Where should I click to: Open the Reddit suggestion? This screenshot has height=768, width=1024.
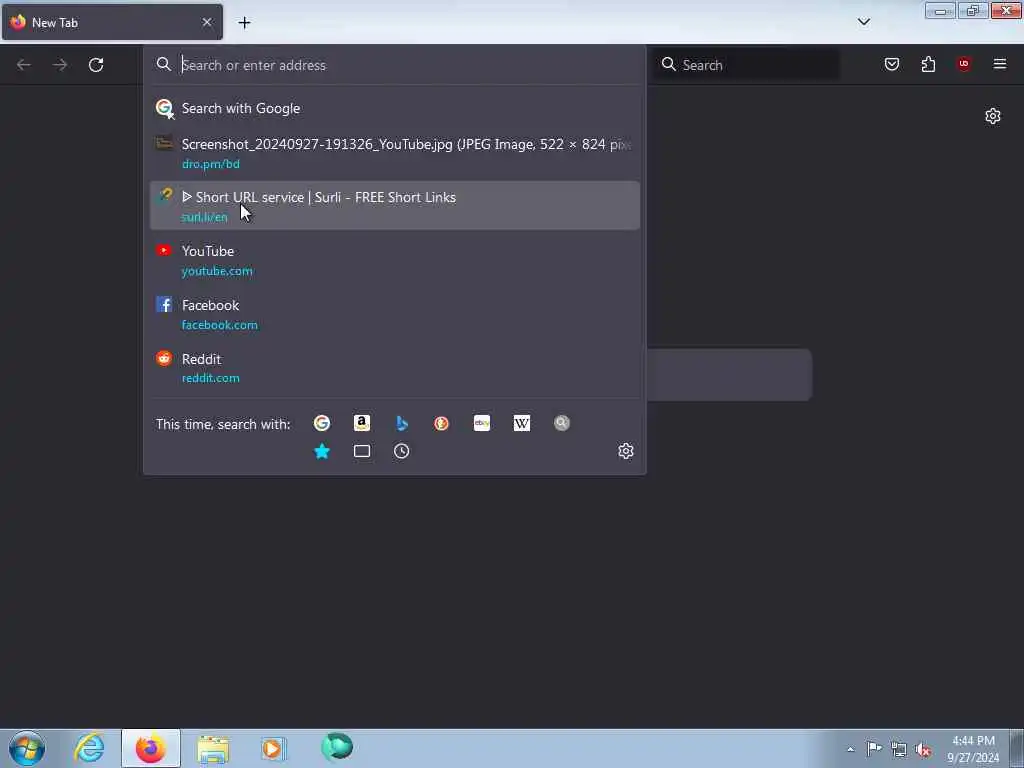click(x=394, y=368)
